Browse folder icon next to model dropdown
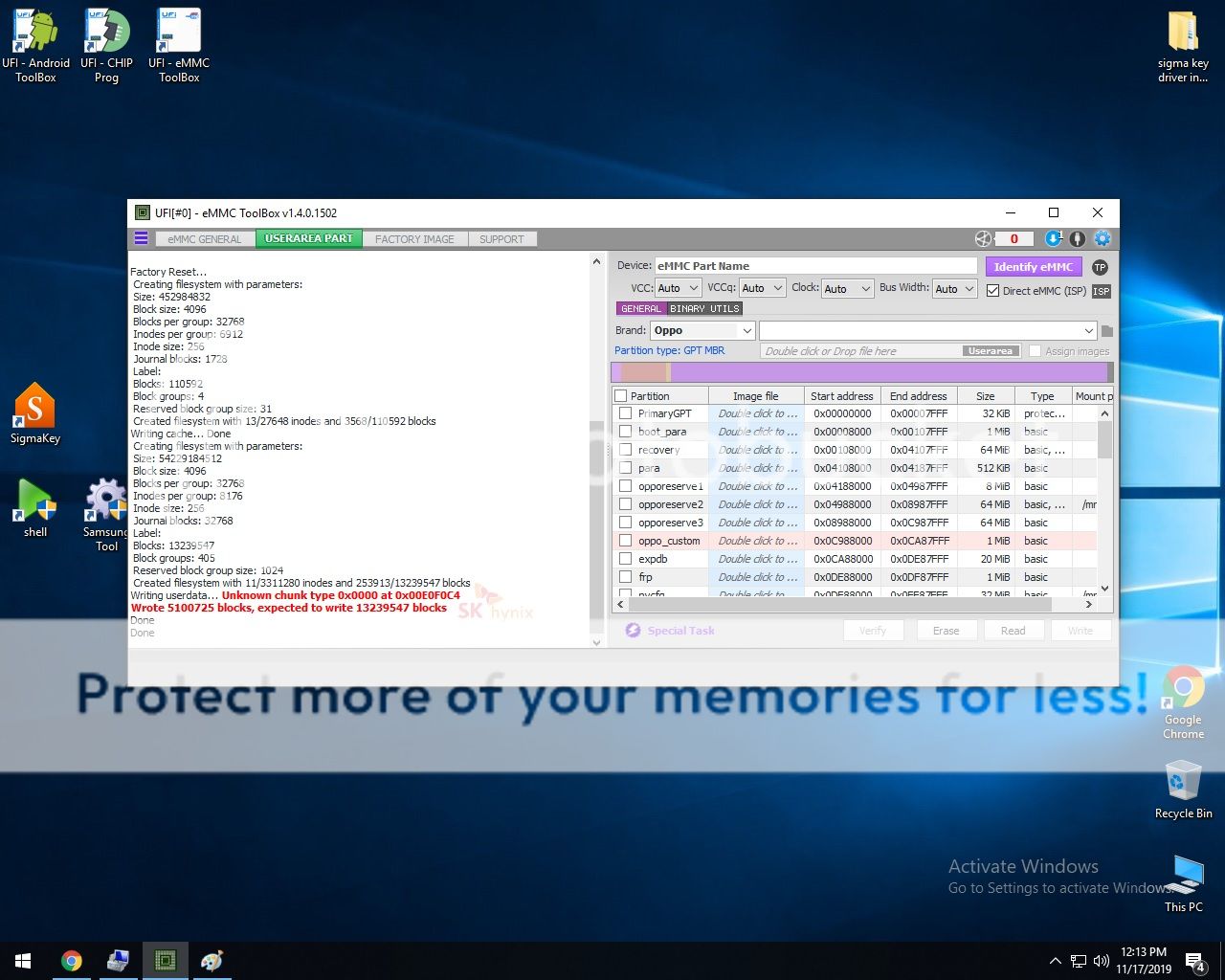The image size is (1225, 980). coord(1107,331)
